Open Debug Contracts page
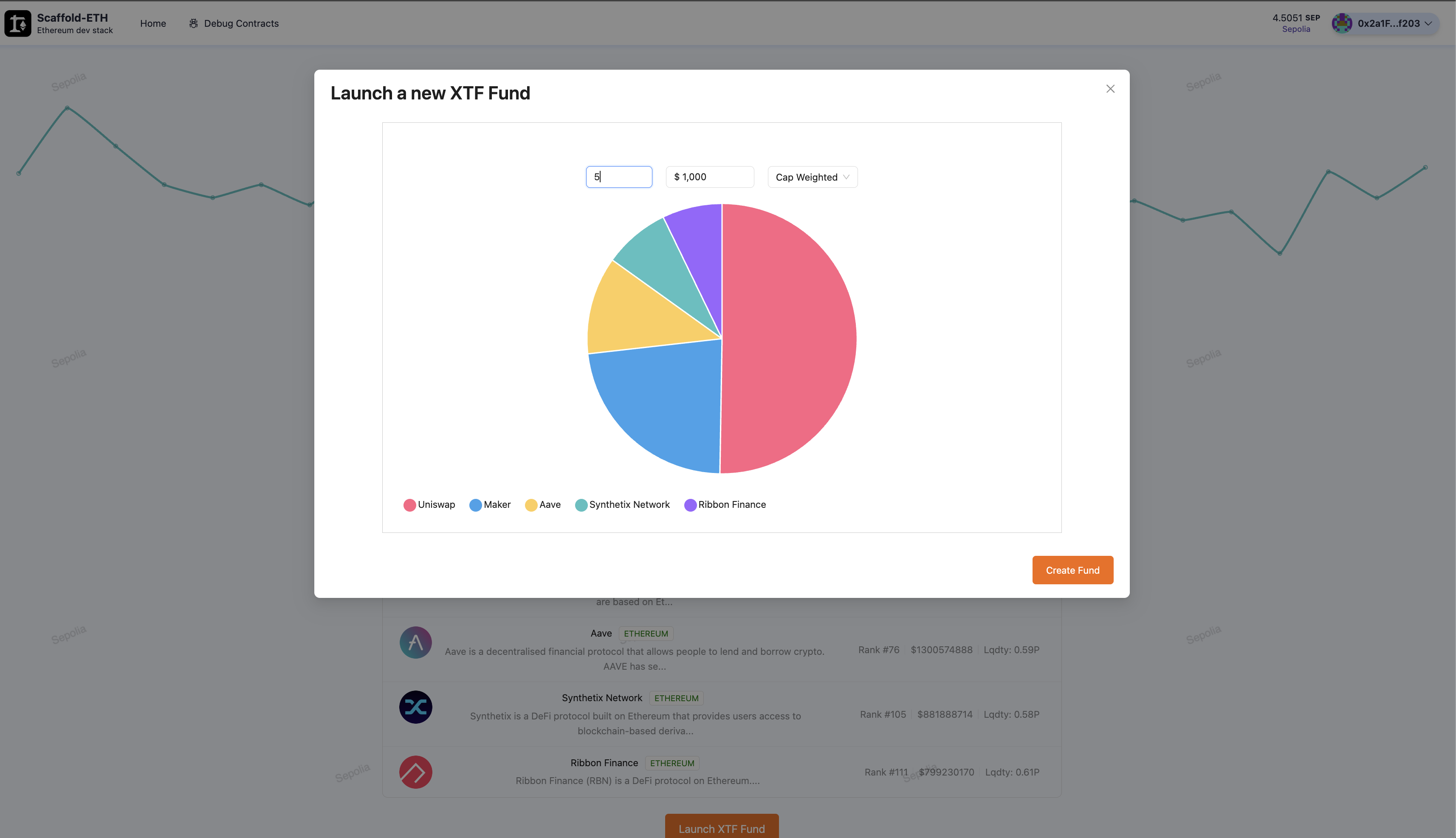Viewport: 1456px width, 838px height. [x=241, y=24]
